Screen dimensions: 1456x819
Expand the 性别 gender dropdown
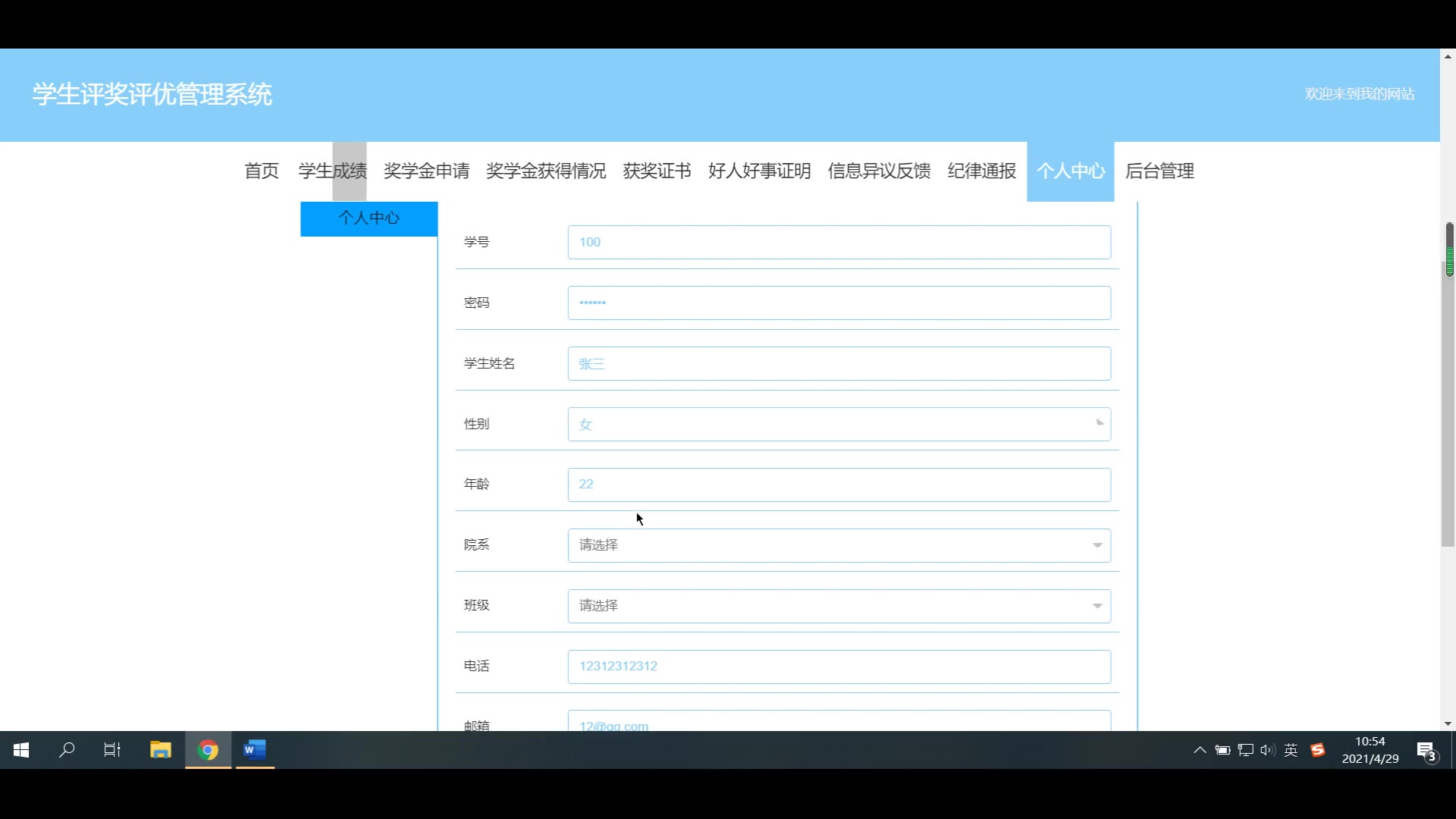click(839, 424)
